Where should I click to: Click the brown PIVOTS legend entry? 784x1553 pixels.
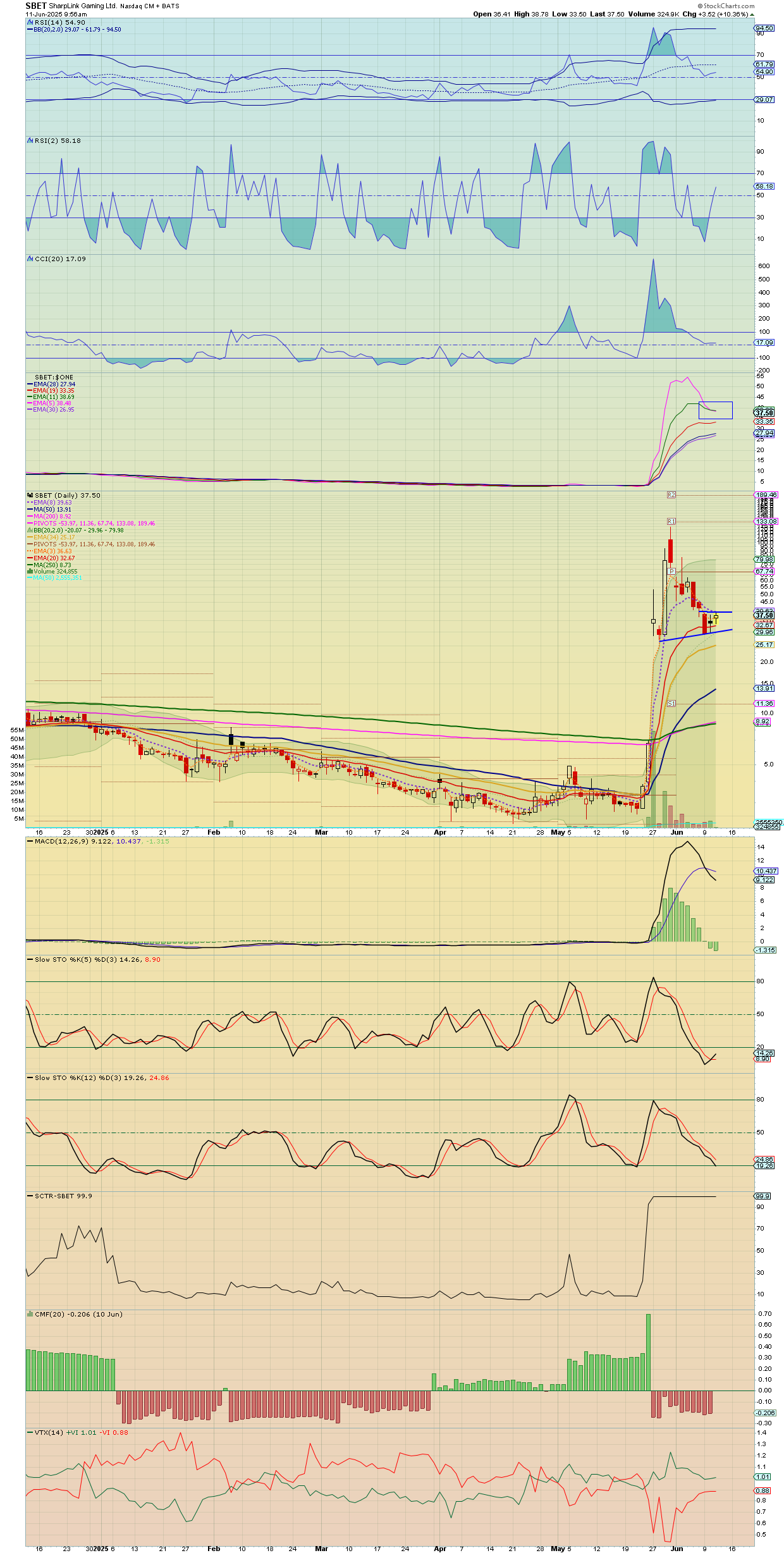[x=91, y=544]
